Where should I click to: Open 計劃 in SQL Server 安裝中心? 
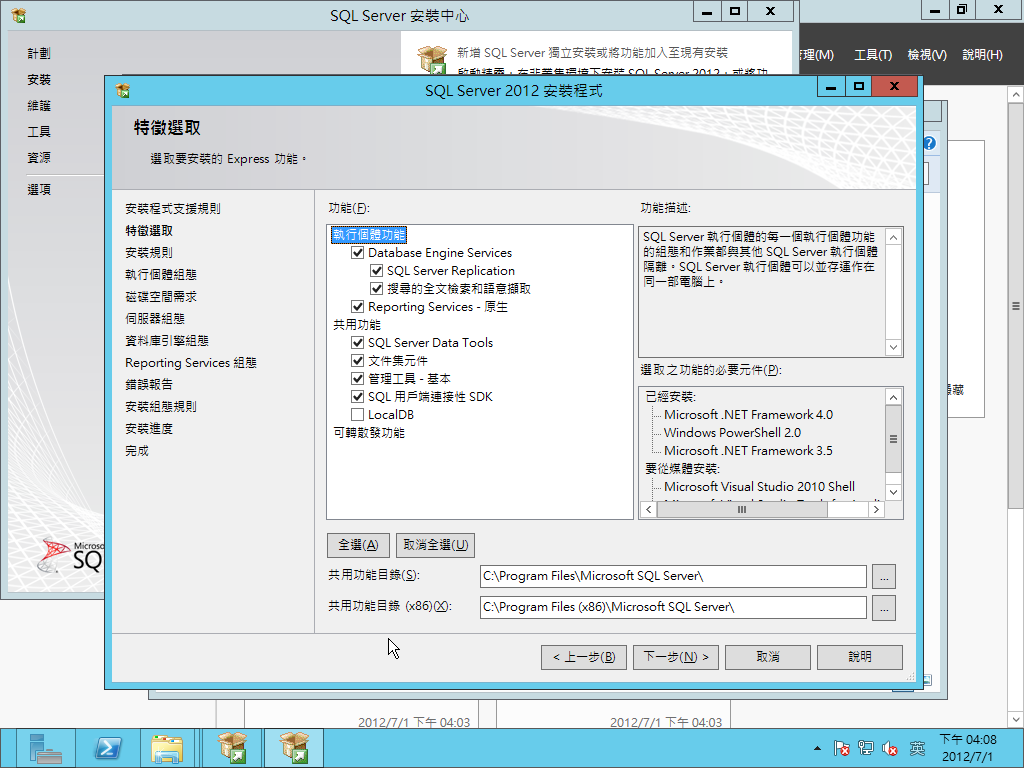39,54
